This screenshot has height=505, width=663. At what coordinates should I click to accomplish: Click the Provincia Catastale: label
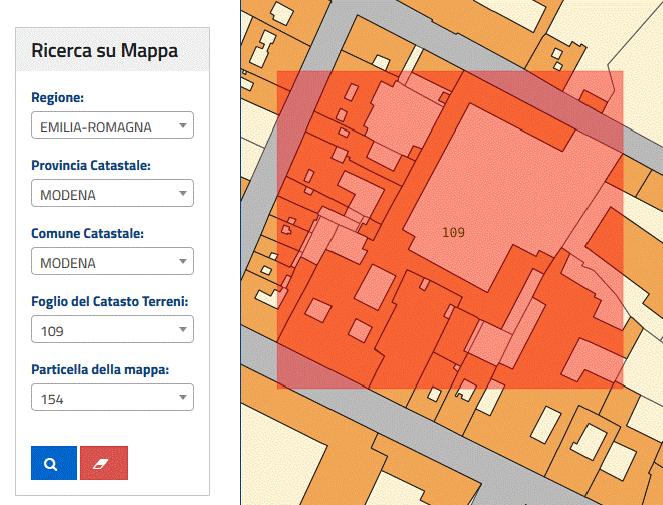click(x=91, y=165)
